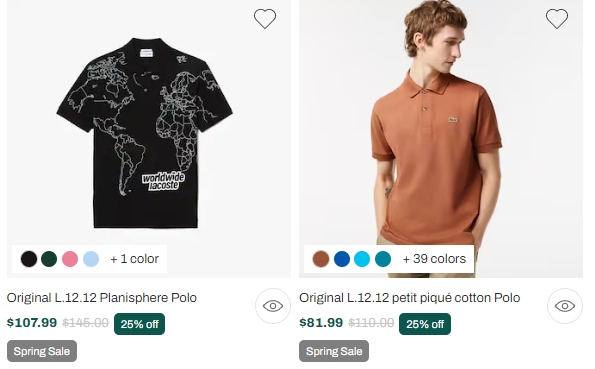This screenshot has width=595, height=369.
Task: Click 25% off badge next to $81.99
Action: click(x=425, y=324)
